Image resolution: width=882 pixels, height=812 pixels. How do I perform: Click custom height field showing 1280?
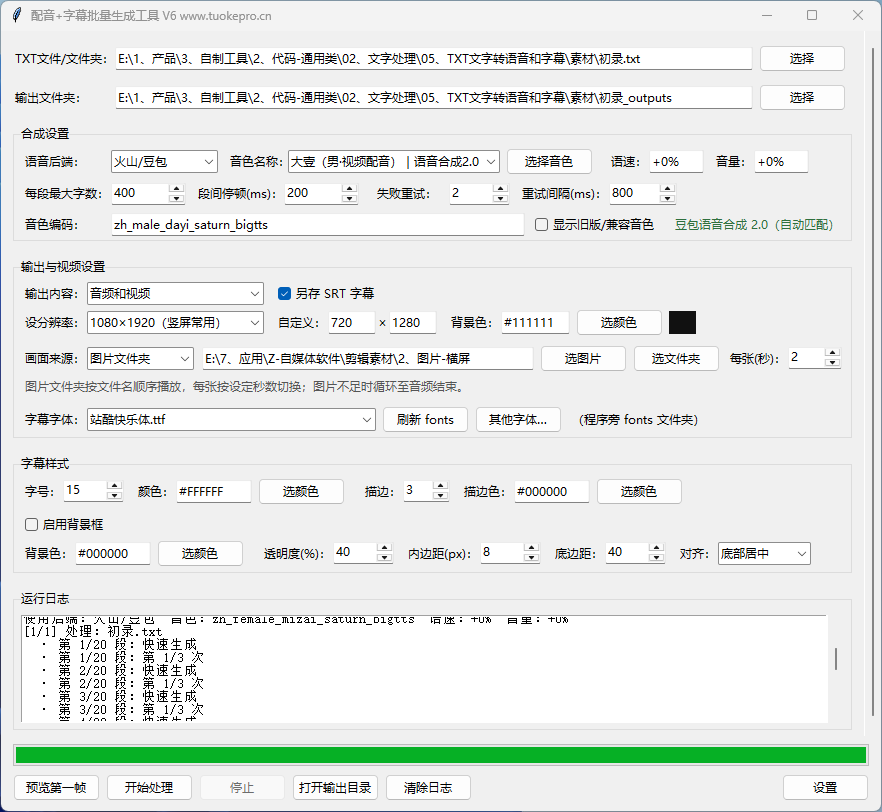click(413, 323)
